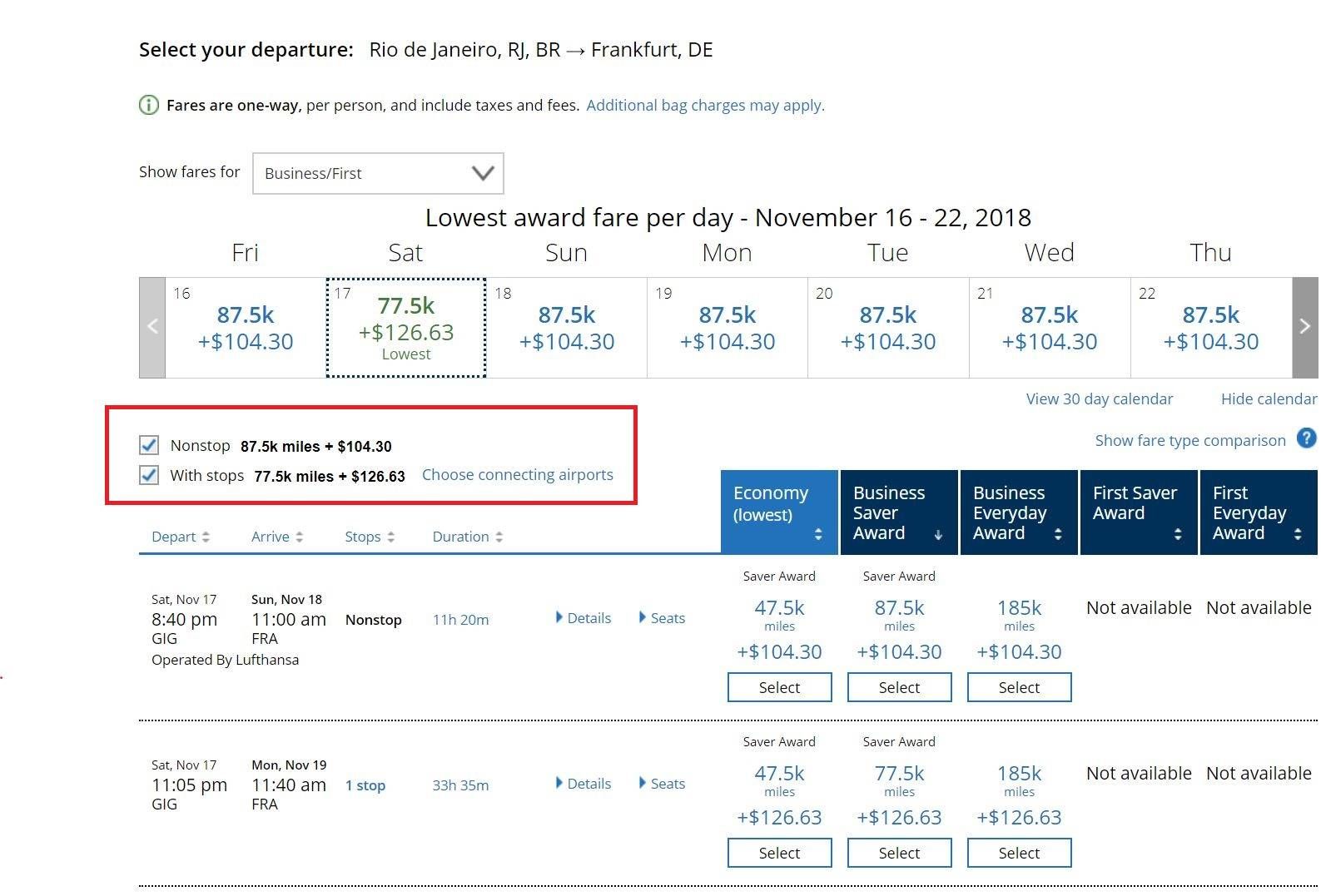1321x896 pixels.
Task: Click the fares info icon
Action: [x=148, y=105]
